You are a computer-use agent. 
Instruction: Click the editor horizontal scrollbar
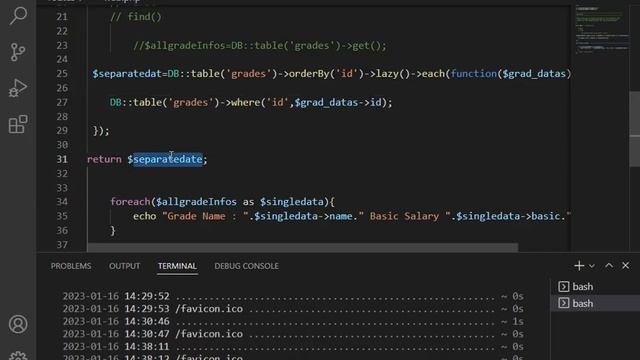[302, 247]
